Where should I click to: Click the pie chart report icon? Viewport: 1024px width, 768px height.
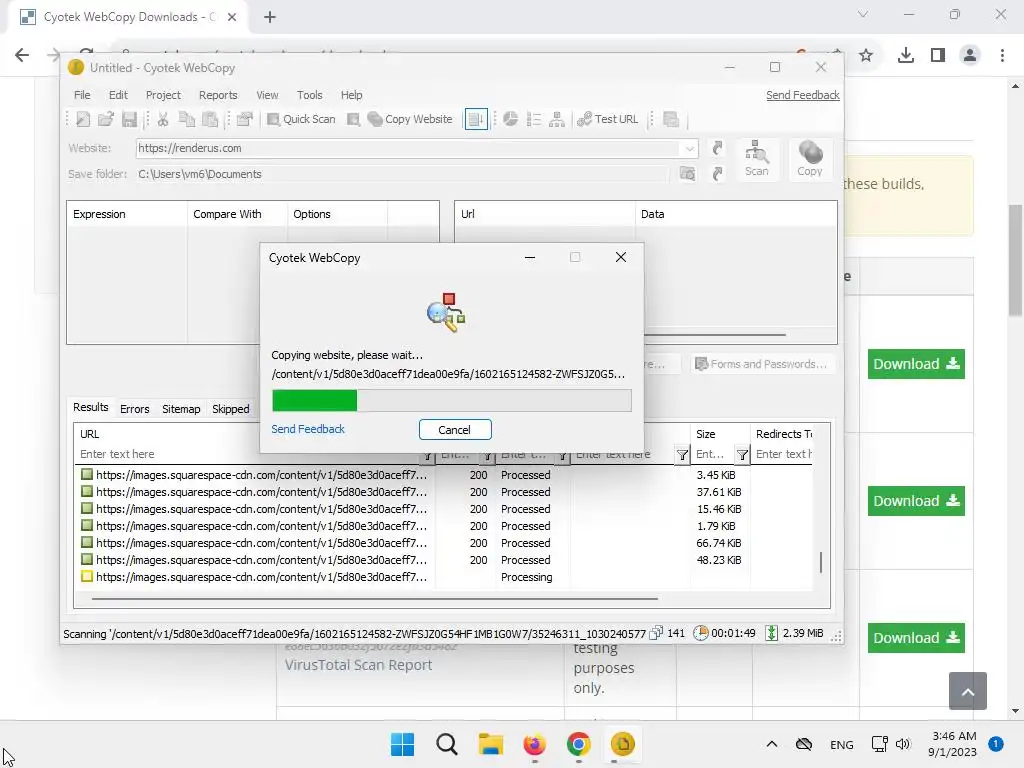[x=511, y=119]
